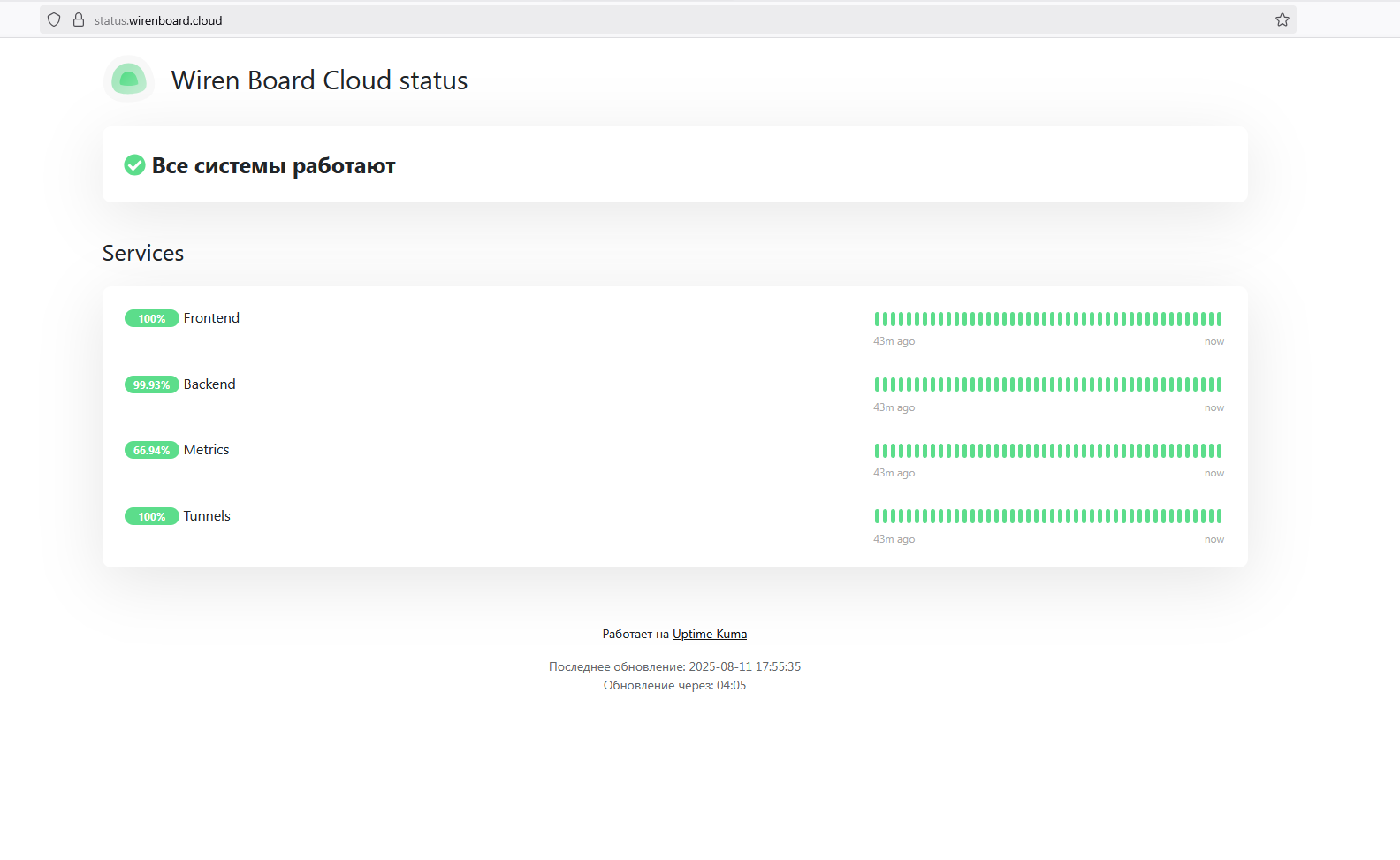1400x860 pixels.
Task: Select the Backend service name
Action: pos(209,384)
